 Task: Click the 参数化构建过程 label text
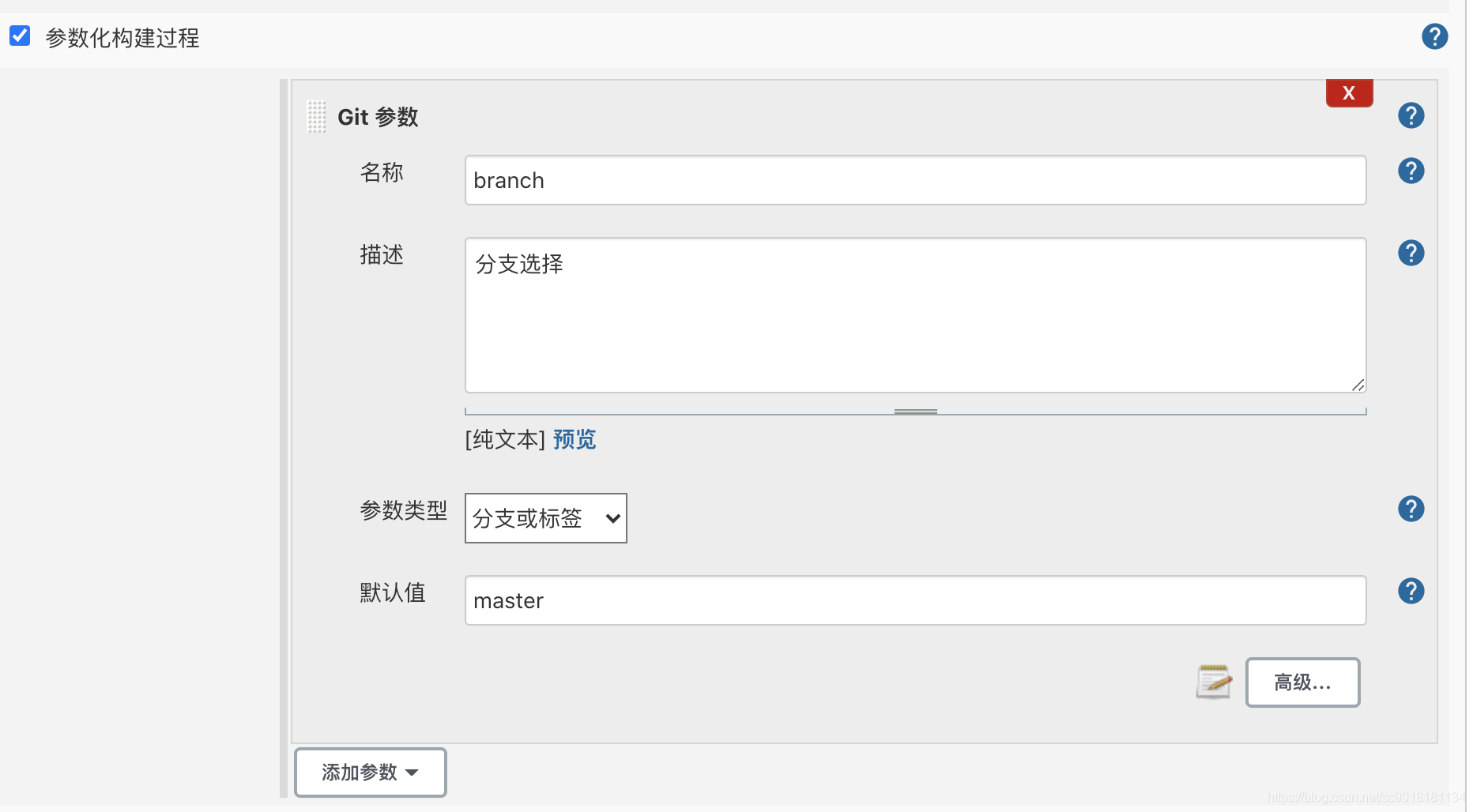[x=122, y=38]
